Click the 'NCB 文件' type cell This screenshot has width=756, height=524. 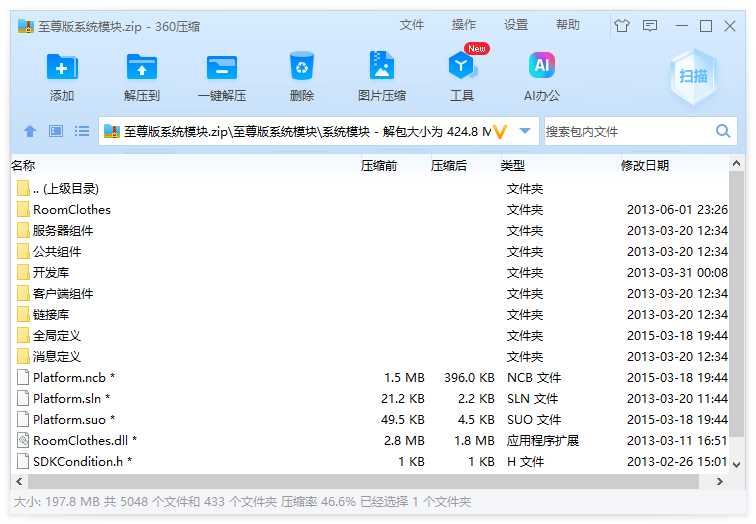pos(534,377)
